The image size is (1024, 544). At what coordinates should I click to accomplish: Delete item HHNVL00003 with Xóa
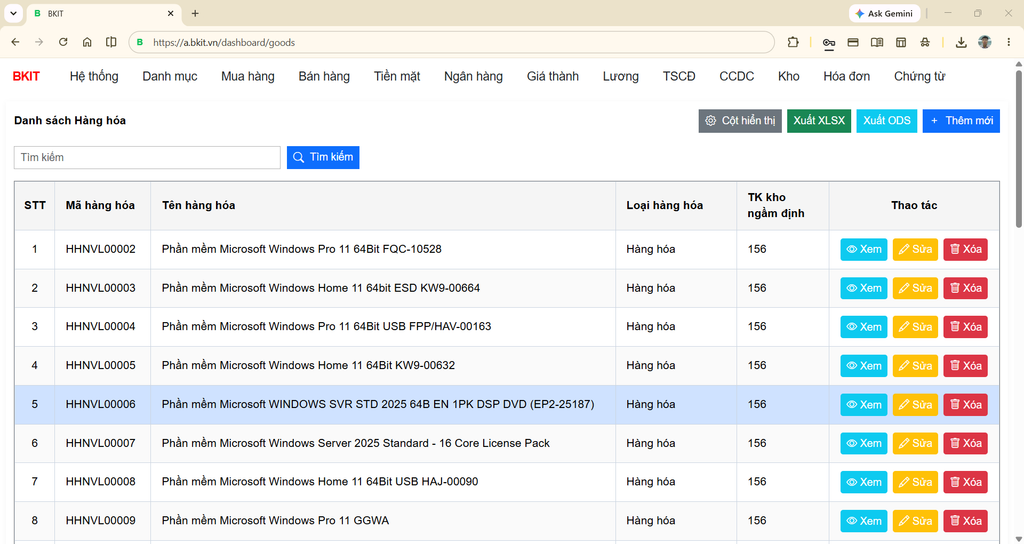tap(965, 288)
